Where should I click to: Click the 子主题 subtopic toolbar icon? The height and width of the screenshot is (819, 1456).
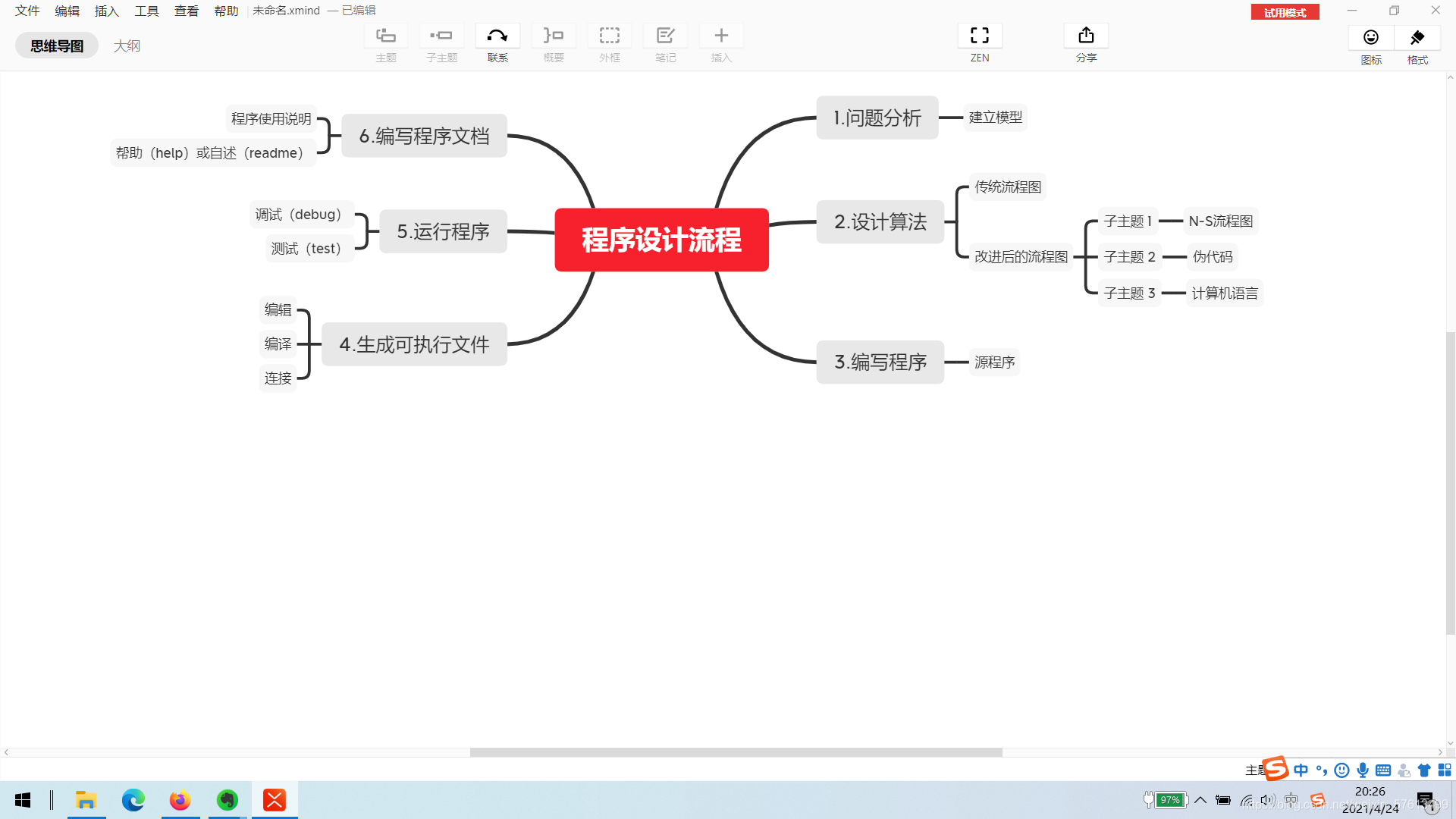tap(441, 36)
